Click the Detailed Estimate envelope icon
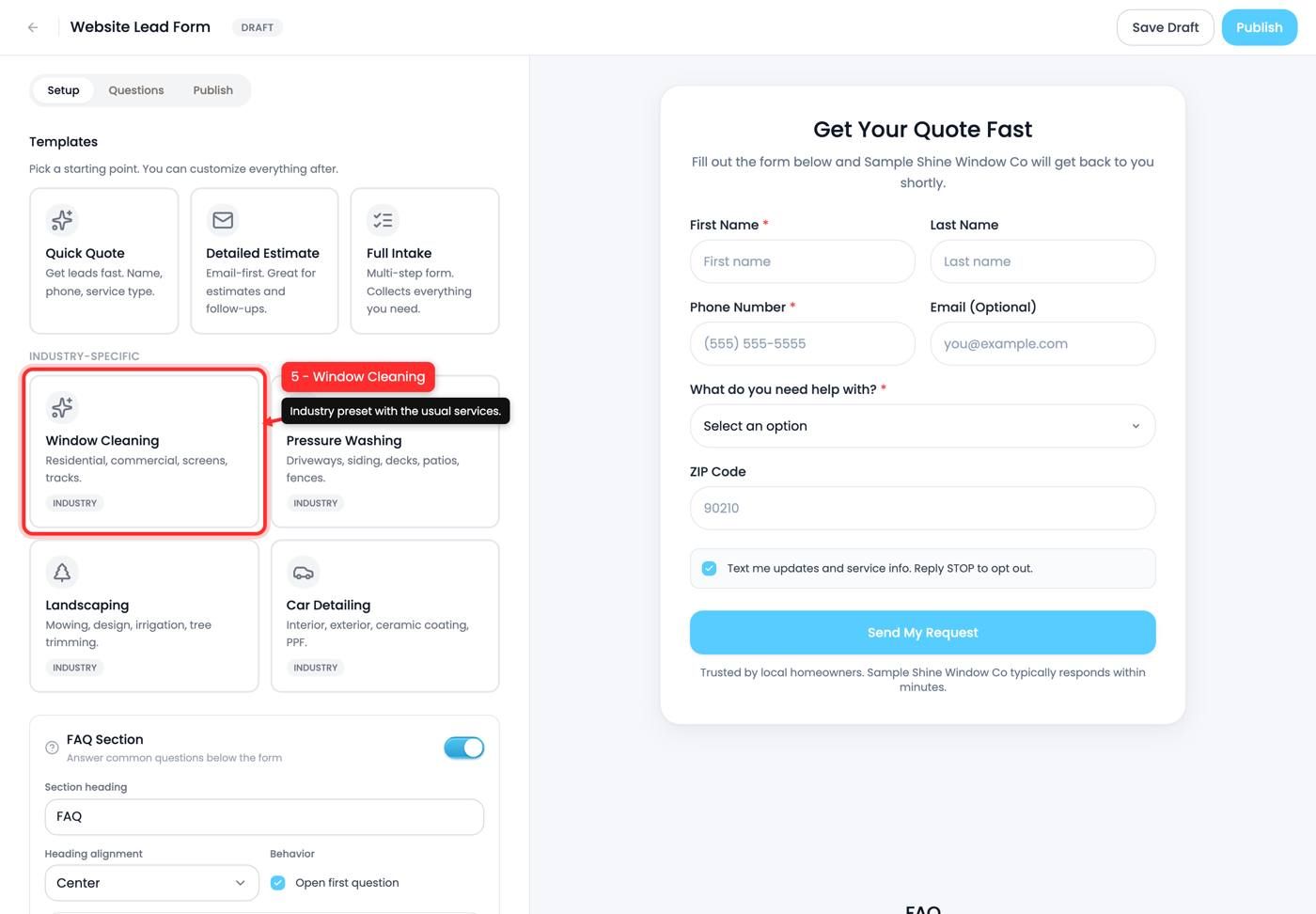The image size is (1316, 914). pos(223,220)
